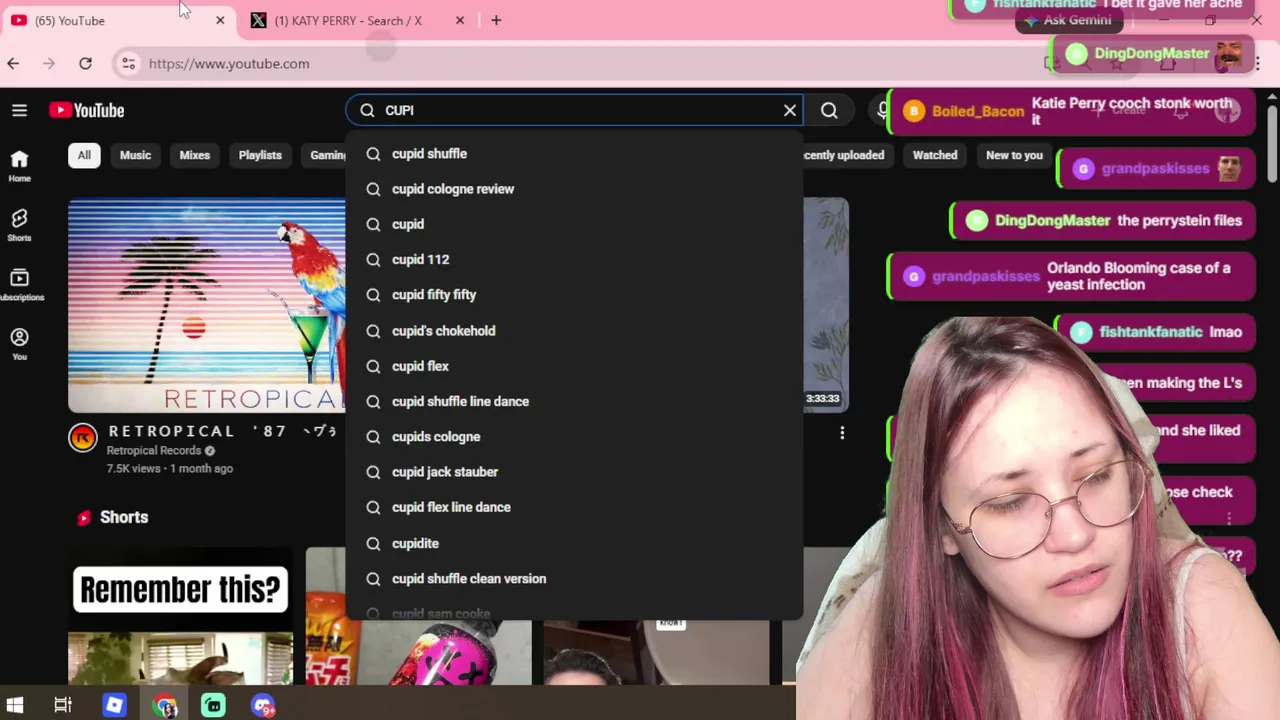Click the YouTube logo
This screenshot has width=1280, height=720.
point(87,110)
